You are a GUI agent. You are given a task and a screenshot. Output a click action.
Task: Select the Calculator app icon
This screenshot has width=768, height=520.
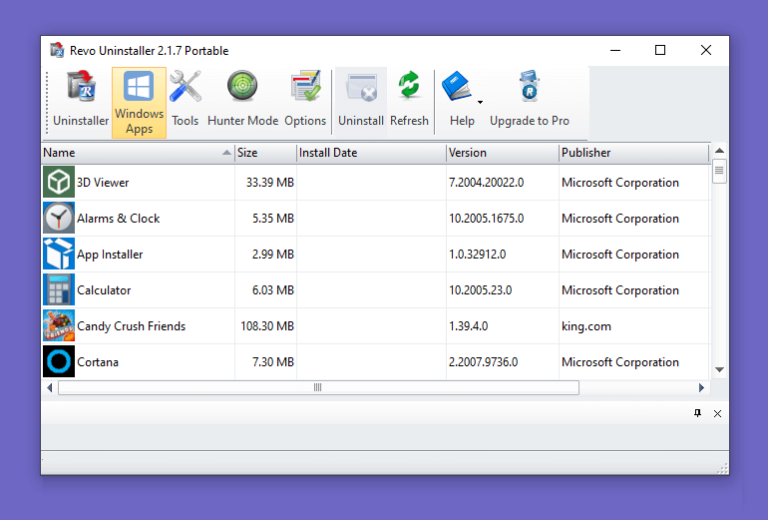[x=59, y=290]
